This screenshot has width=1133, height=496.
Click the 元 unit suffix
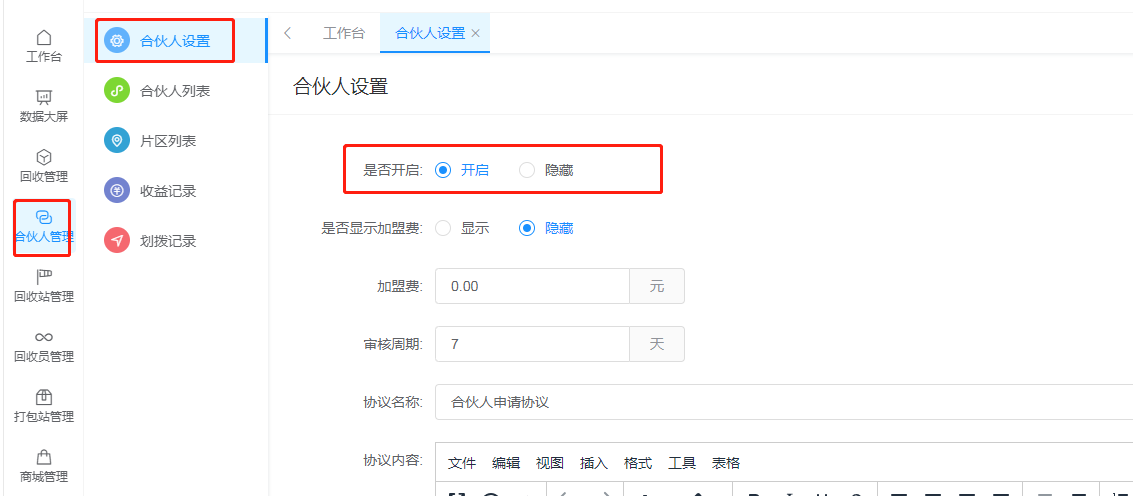(x=657, y=286)
